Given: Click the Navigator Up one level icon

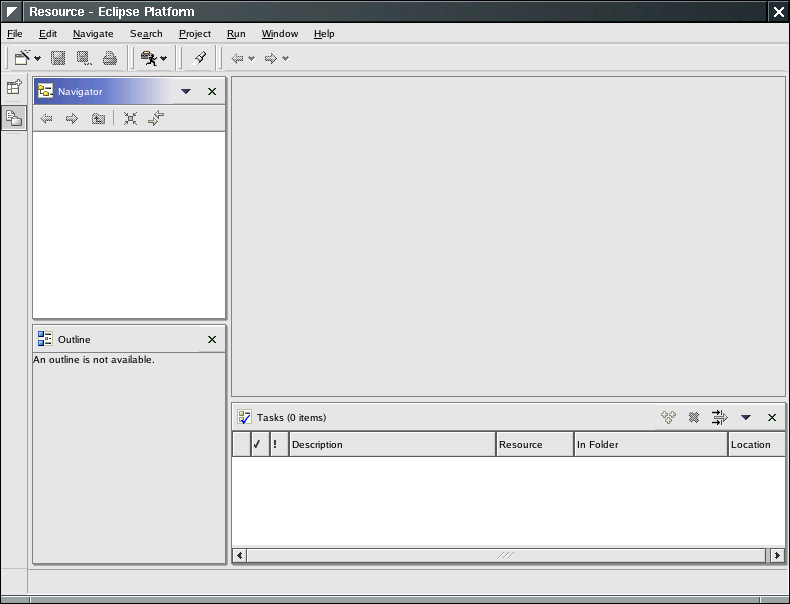Looking at the screenshot, I should [98, 118].
